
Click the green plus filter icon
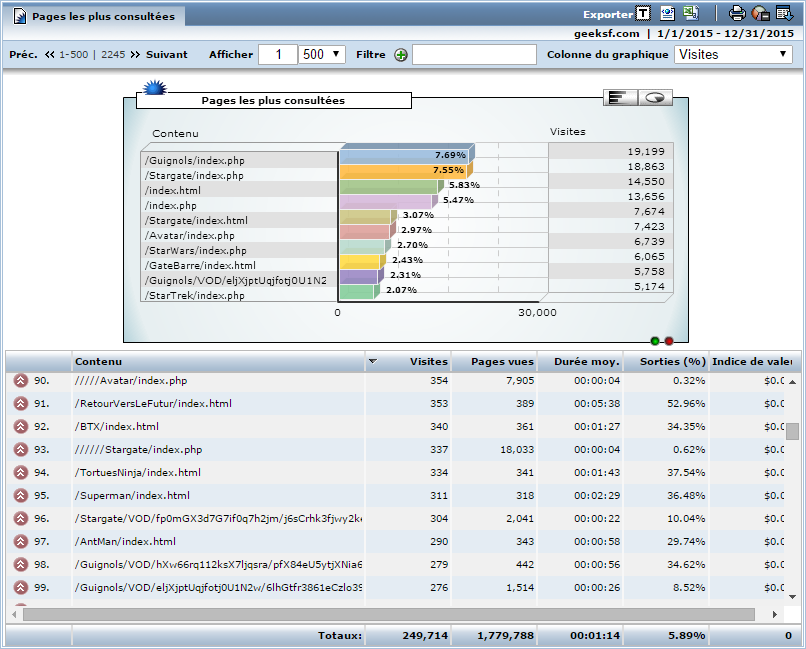pyautogui.click(x=401, y=55)
